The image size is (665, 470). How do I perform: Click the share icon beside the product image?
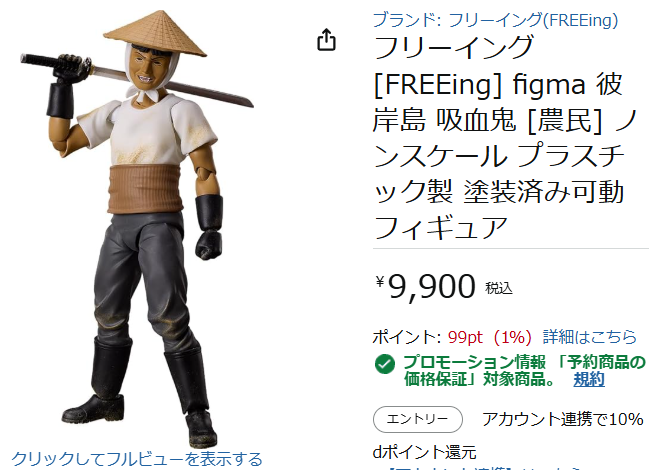pyautogui.click(x=326, y=40)
